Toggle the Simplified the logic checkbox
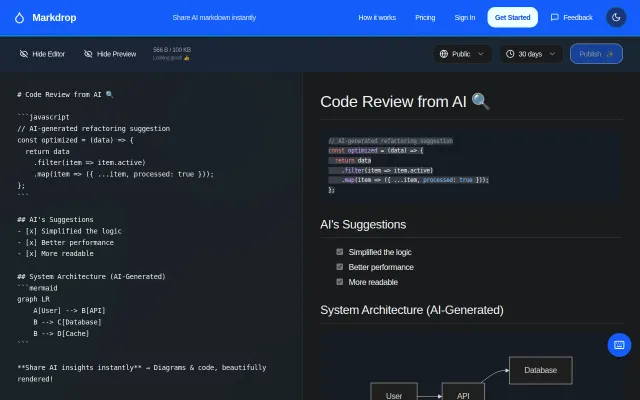The image size is (640, 400). [x=340, y=252]
